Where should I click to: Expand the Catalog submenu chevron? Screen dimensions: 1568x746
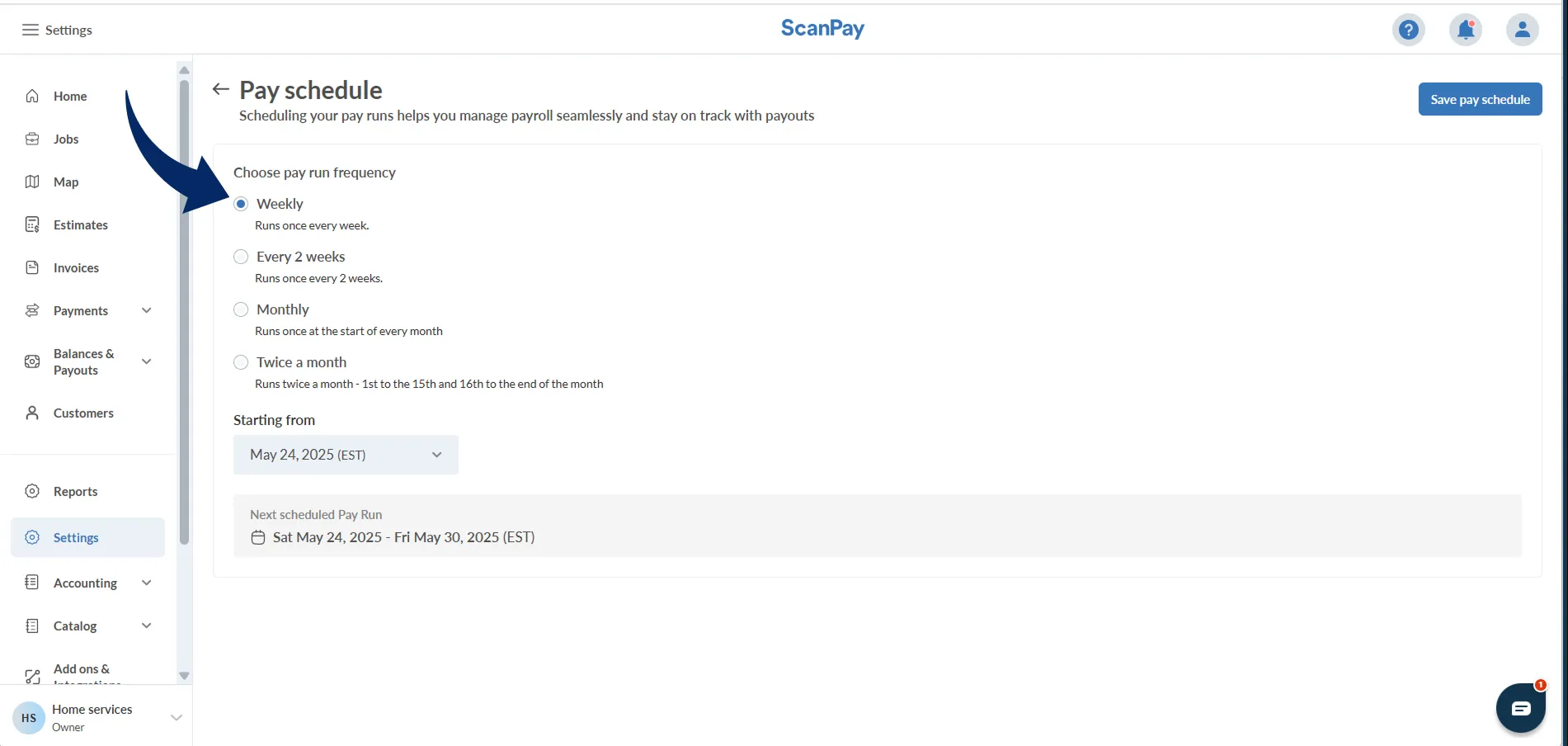[x=147, y=626]
